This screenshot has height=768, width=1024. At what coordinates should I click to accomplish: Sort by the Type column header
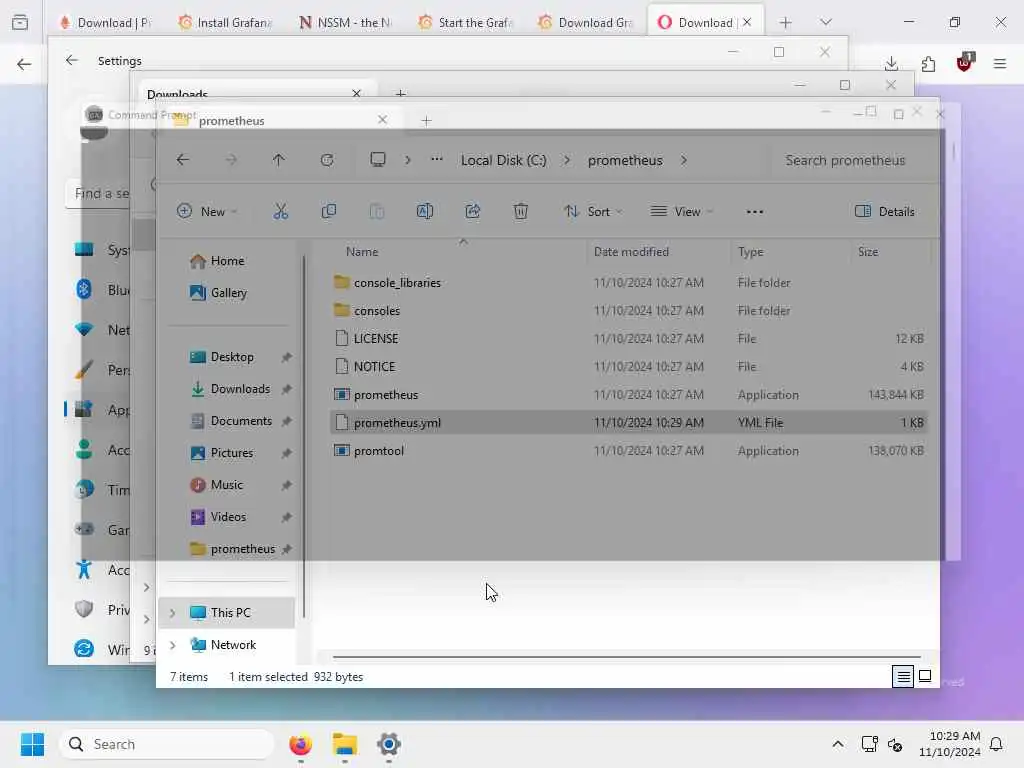750,251
